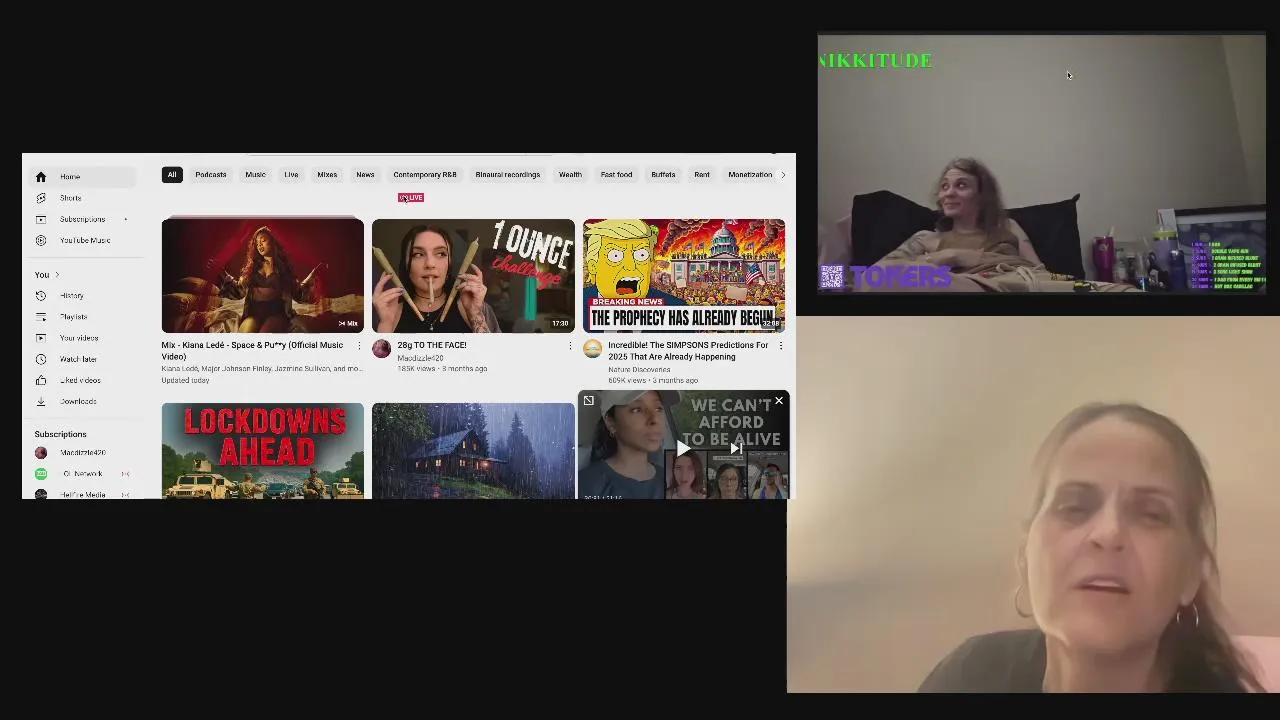Click the History clock icon
Screen dimensions: 1280x720
pos(41,296)
